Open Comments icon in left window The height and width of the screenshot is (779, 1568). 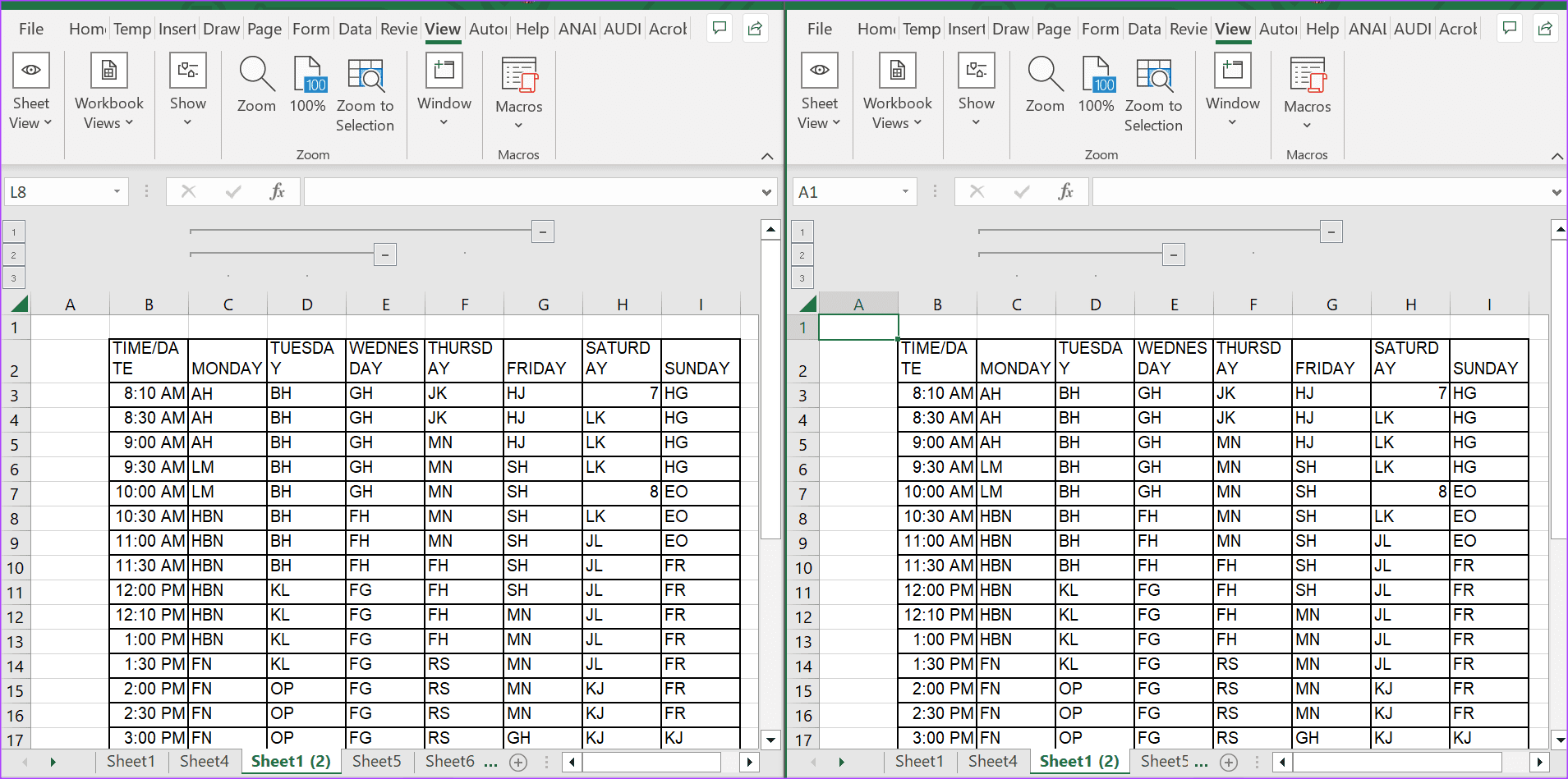pyautogui.click(x=720, y=29)
